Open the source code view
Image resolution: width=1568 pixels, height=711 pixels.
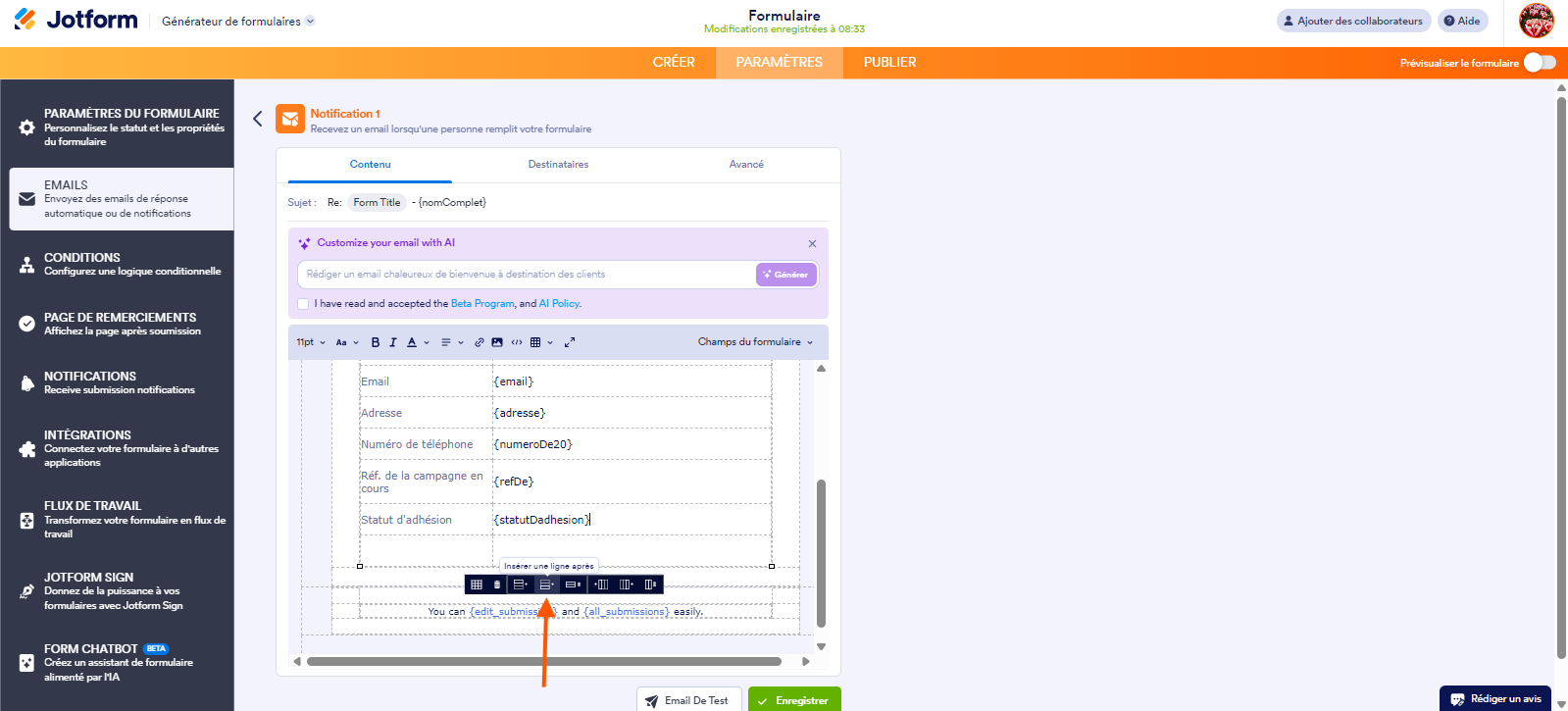point(517,342)
